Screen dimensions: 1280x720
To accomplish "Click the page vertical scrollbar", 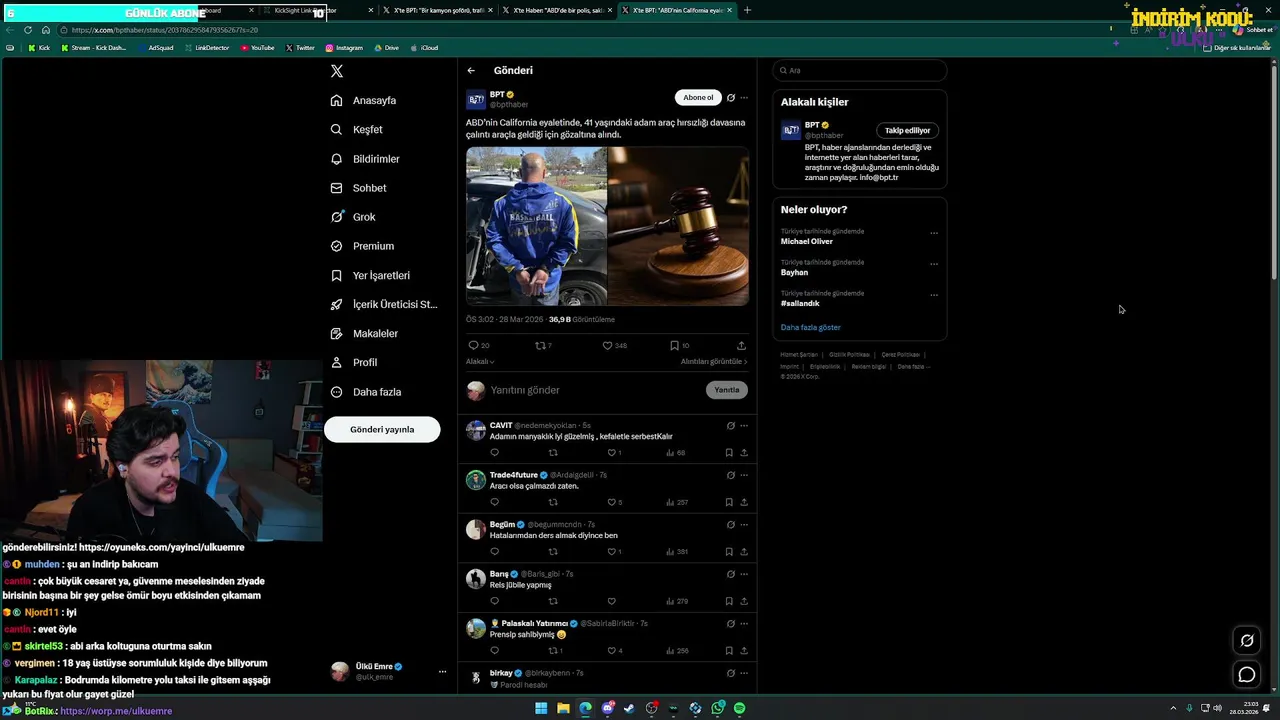I will [1274, 170].
